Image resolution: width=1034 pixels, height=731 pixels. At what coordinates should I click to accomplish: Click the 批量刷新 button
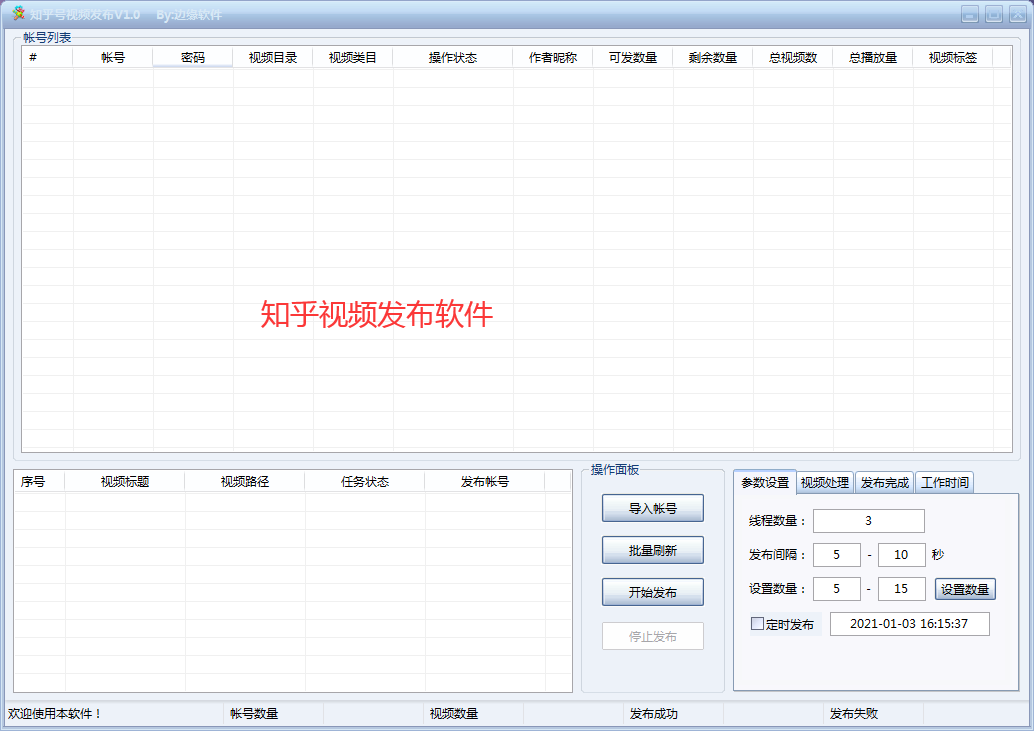point(652,550)
